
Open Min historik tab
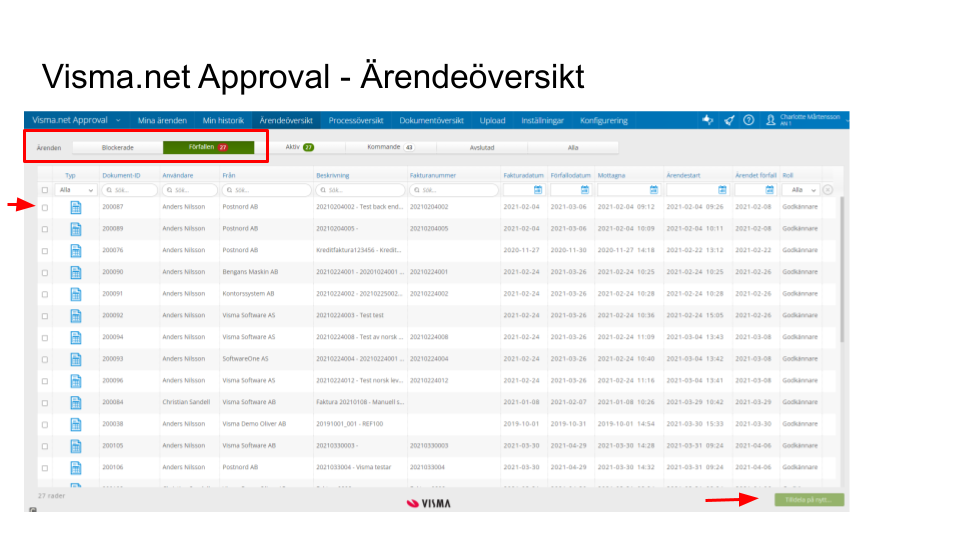pyautogui.click(x=223, y=120)
